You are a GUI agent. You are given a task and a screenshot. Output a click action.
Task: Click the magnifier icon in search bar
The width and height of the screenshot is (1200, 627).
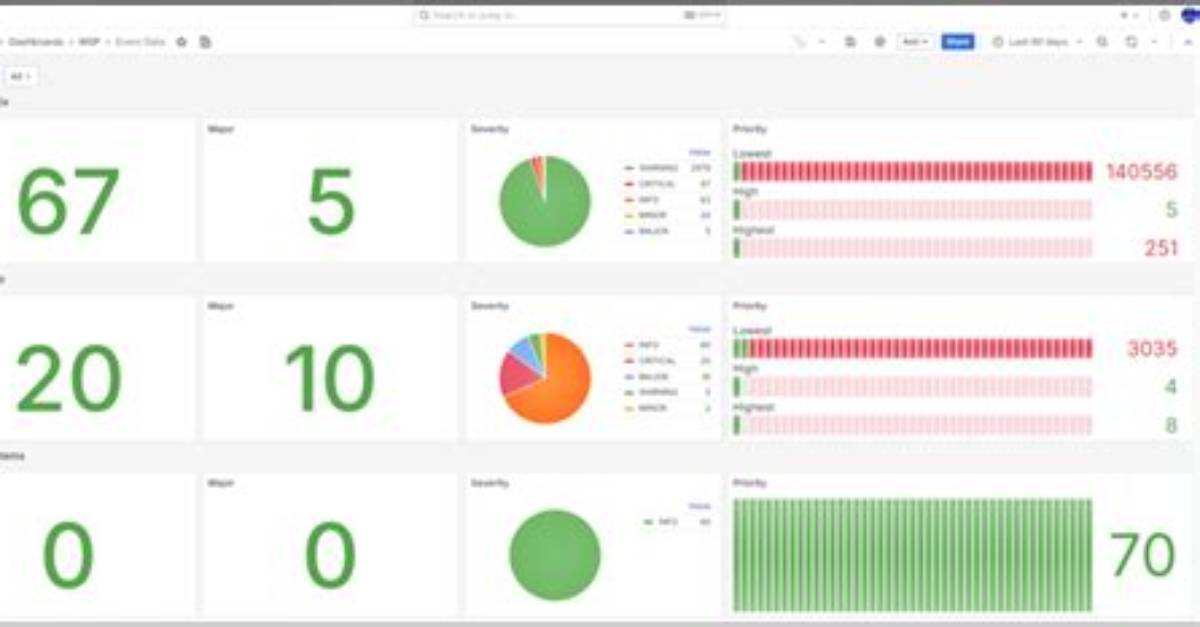(424, 15)
